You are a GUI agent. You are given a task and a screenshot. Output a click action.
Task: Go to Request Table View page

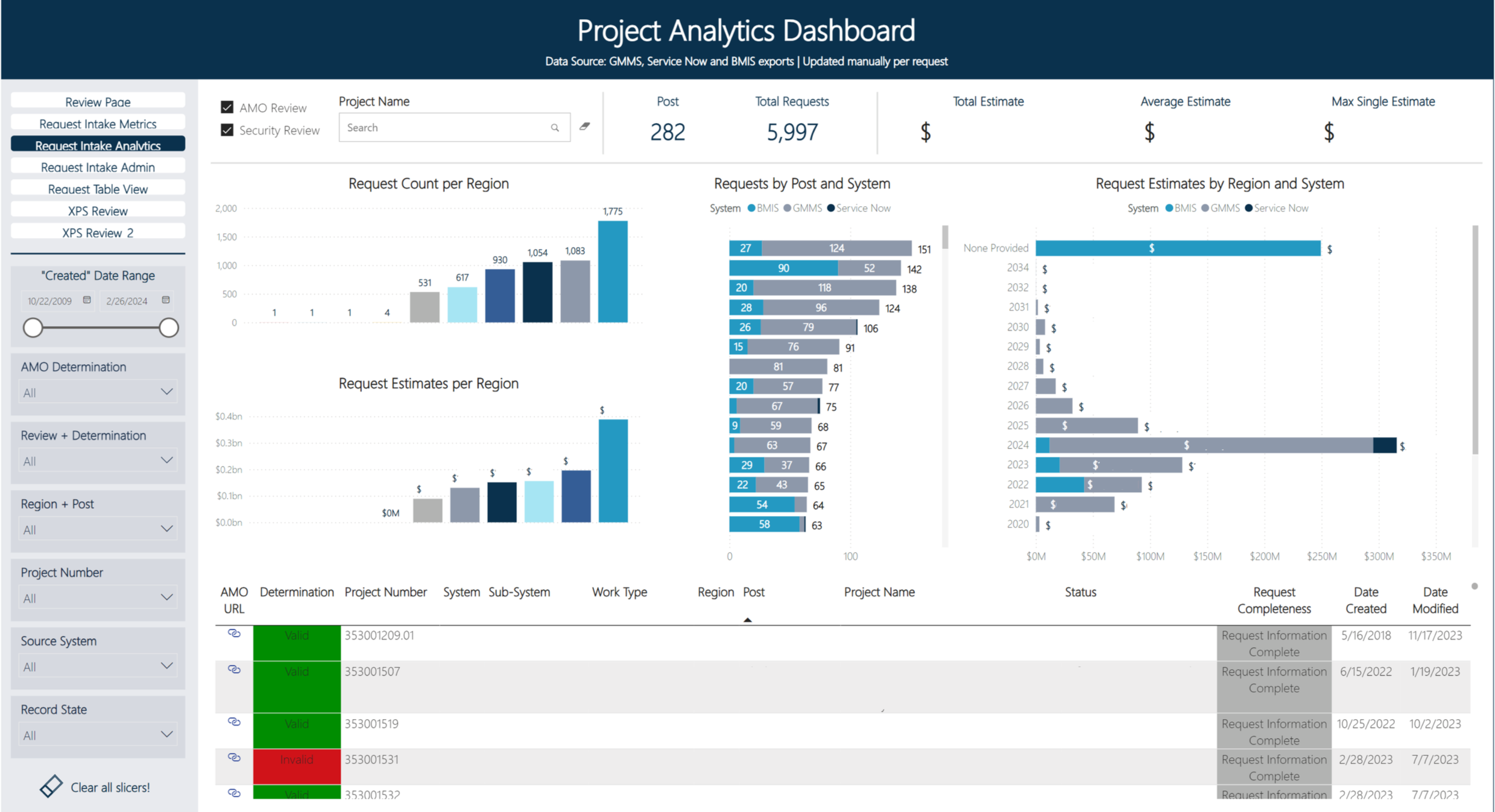click(98, 189)
